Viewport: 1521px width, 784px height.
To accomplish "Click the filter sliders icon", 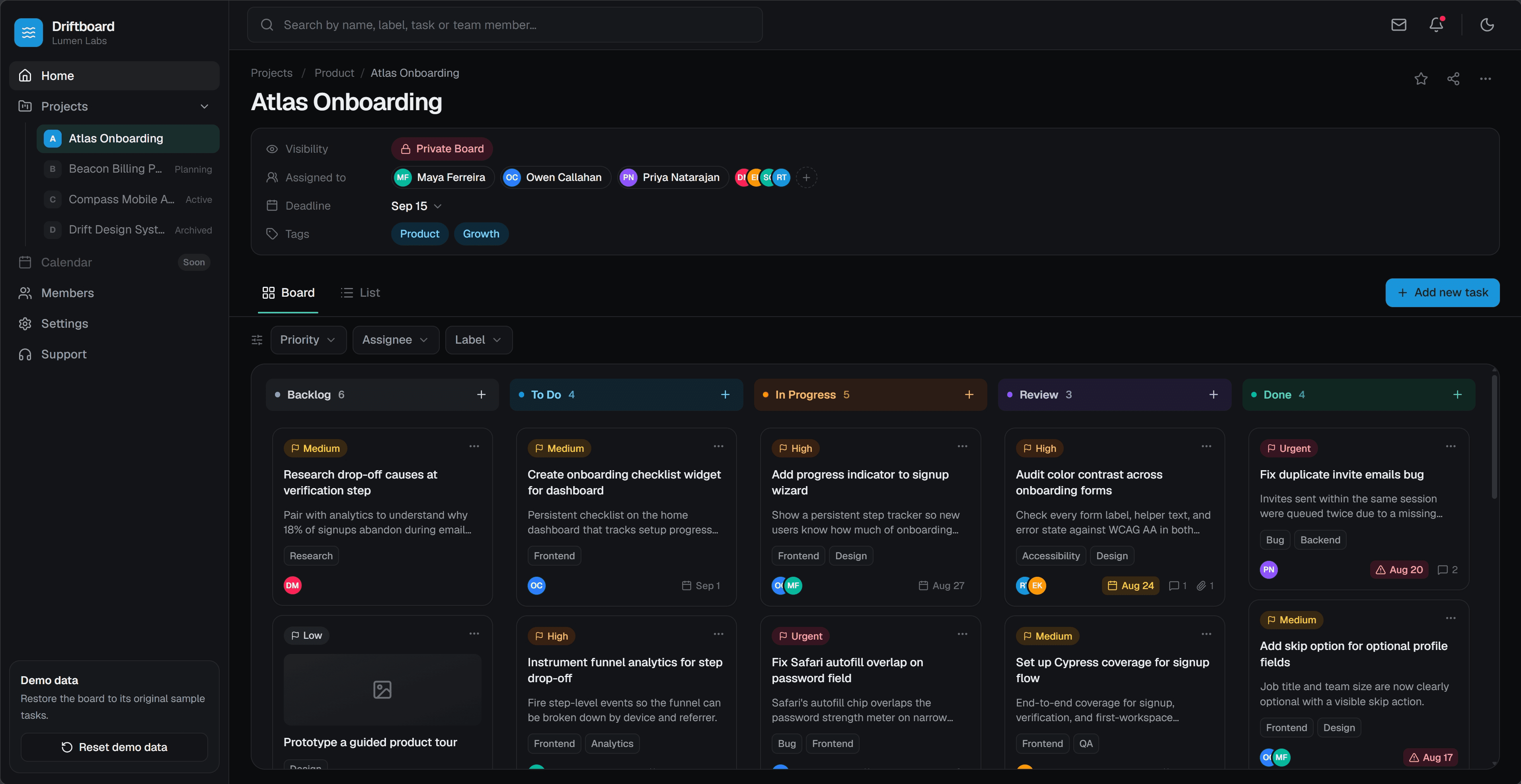I will pyautogui.click(x=257, y=339).
